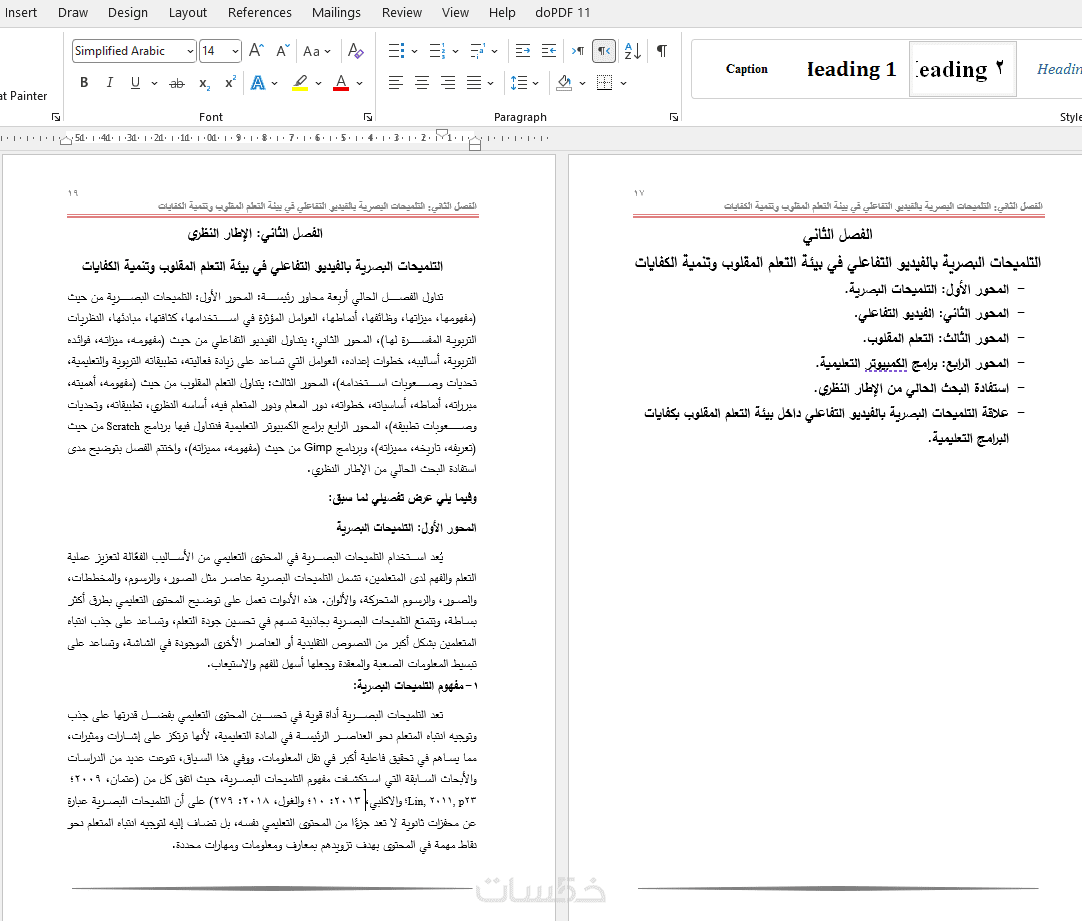The width and height of the screenshot is (1082, 921).
Task: Open the font size dropdown
Action: [235, 51]
